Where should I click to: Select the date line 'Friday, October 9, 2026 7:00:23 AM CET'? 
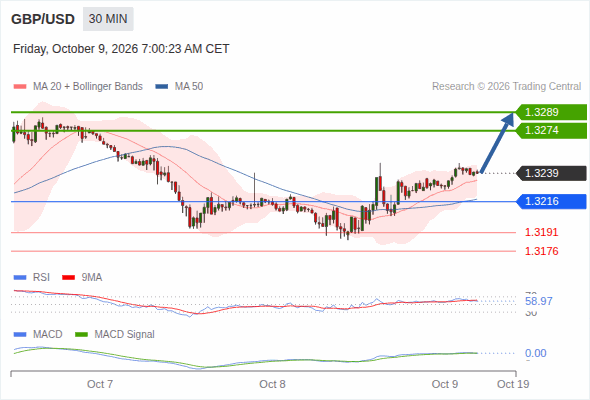(x=121, y=49)
